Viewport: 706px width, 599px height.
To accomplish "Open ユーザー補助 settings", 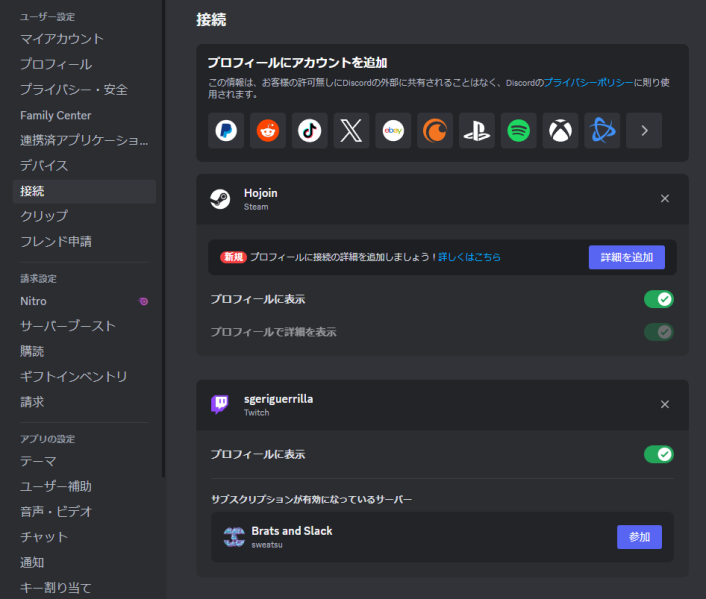I will (x=84, y=486).
